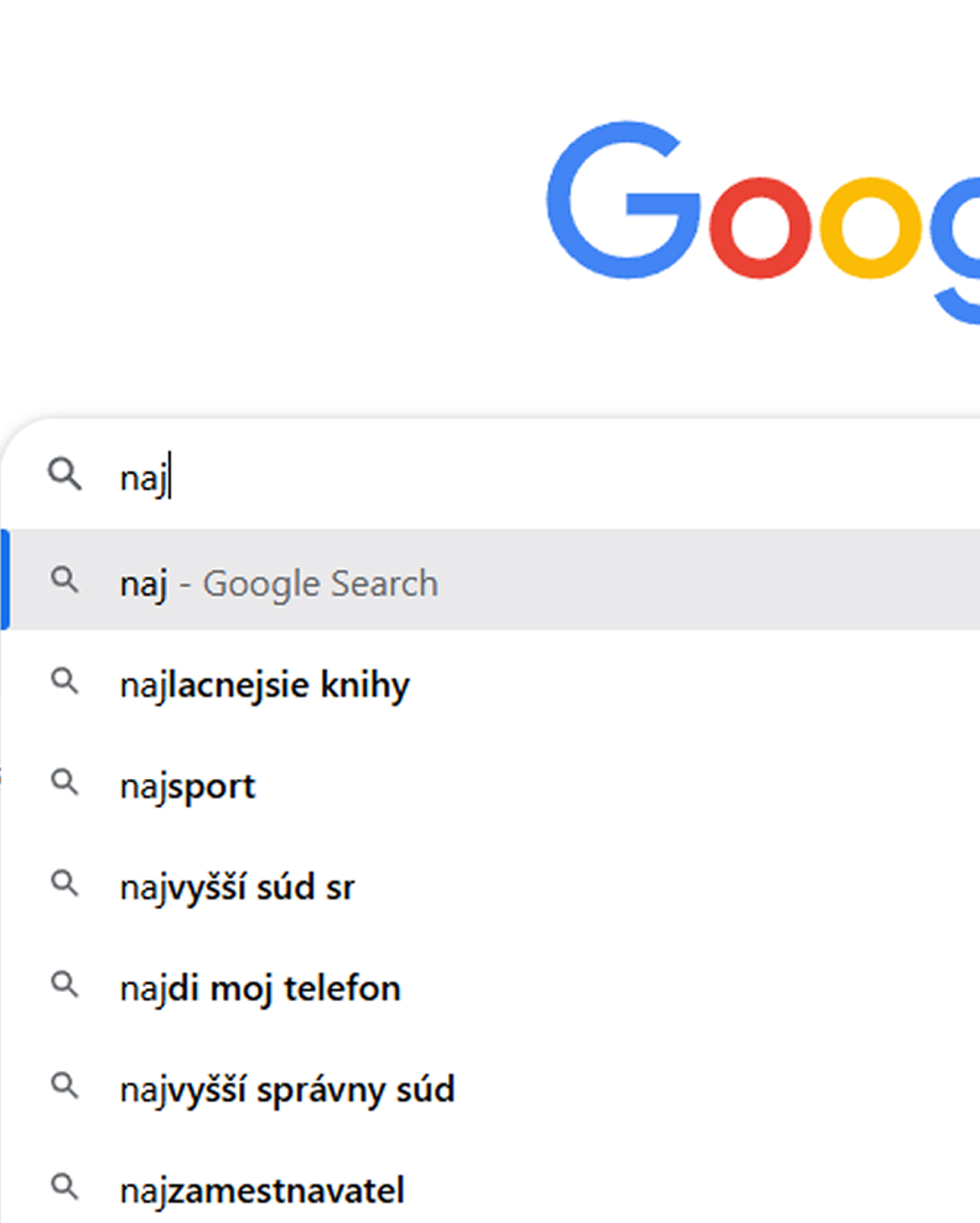
Task: Click the magnifier icon next to 'najvyšší súd sr'
Action: pos(64,883)
